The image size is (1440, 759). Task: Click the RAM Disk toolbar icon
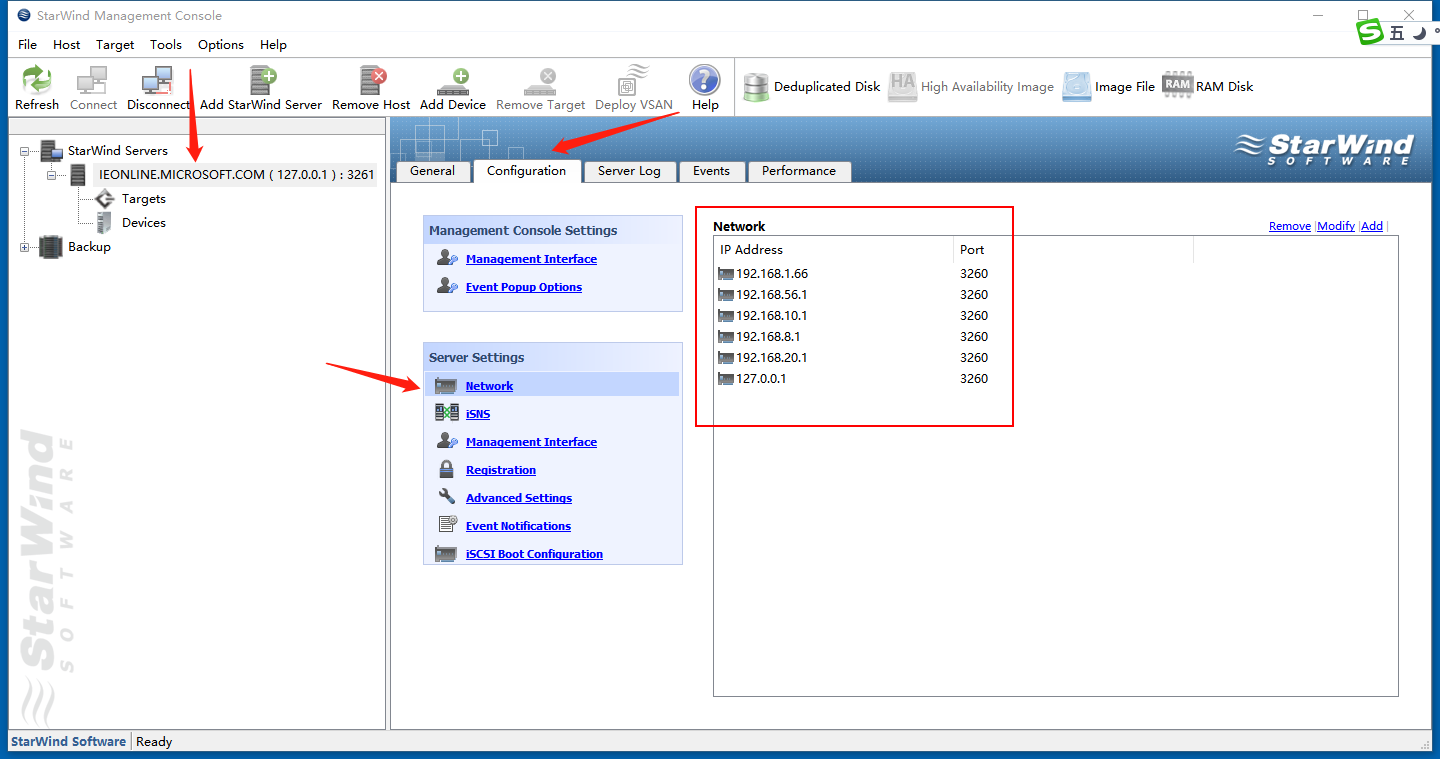pos(1177,86)
